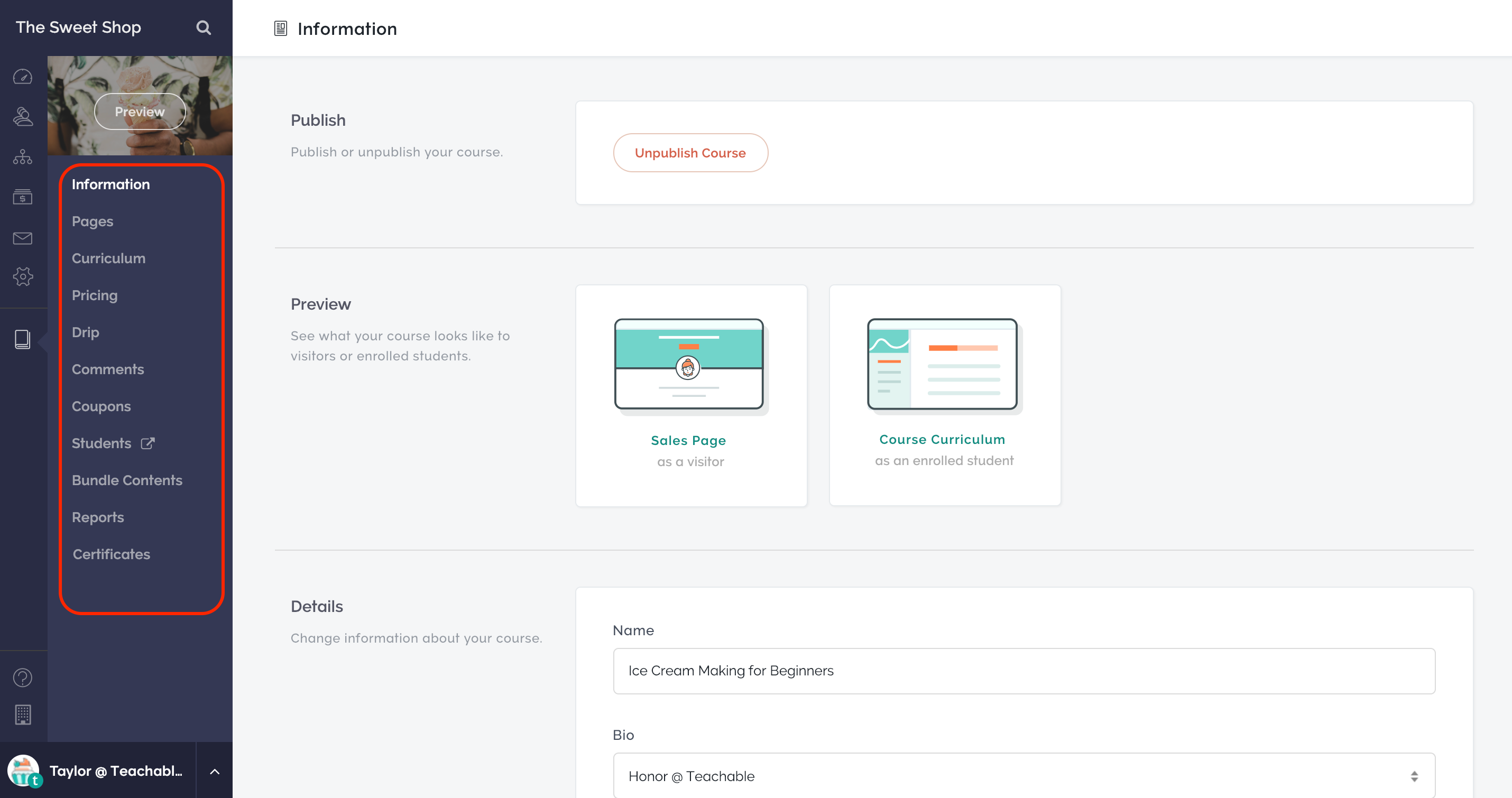Open the building icon in sidebar
1512x798 pixels.
coord(23,715)
